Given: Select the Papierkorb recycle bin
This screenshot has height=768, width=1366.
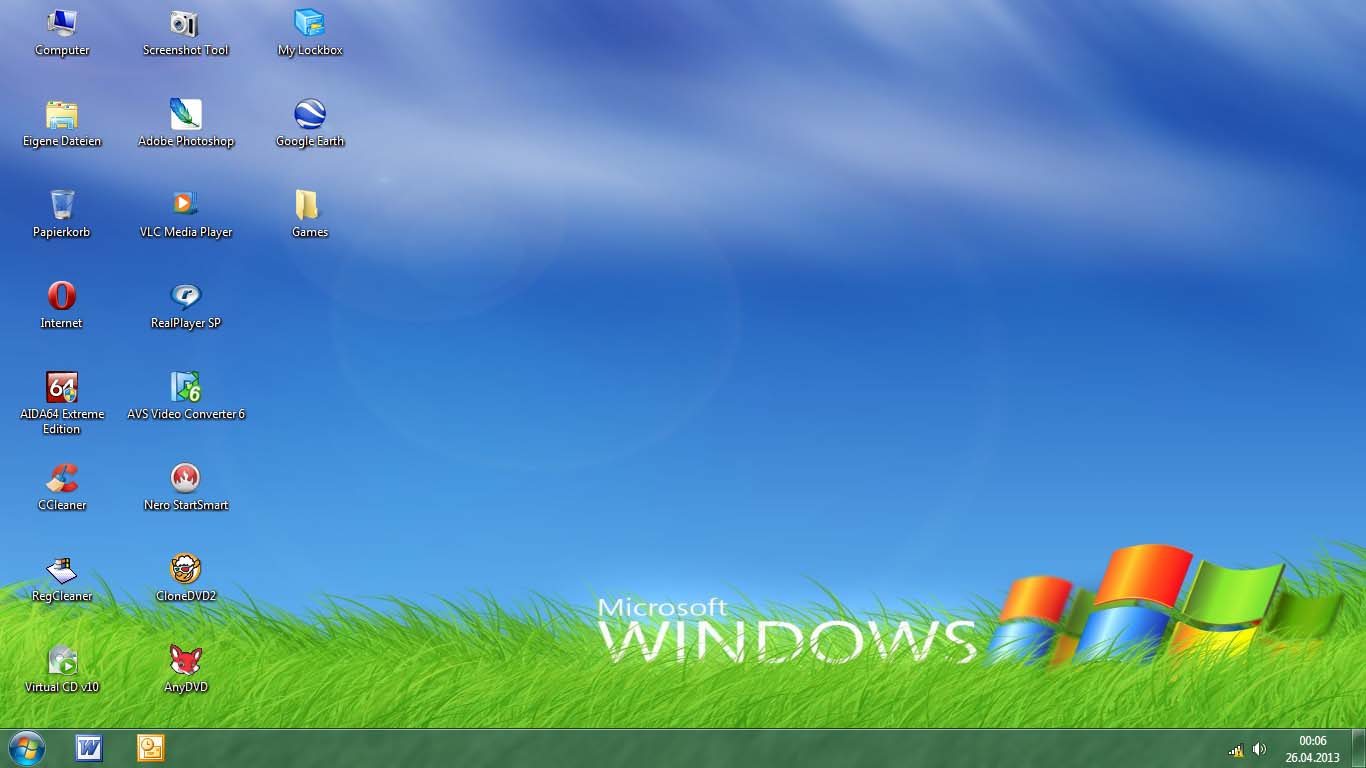Looking at the screenshot, I should 62,205.
